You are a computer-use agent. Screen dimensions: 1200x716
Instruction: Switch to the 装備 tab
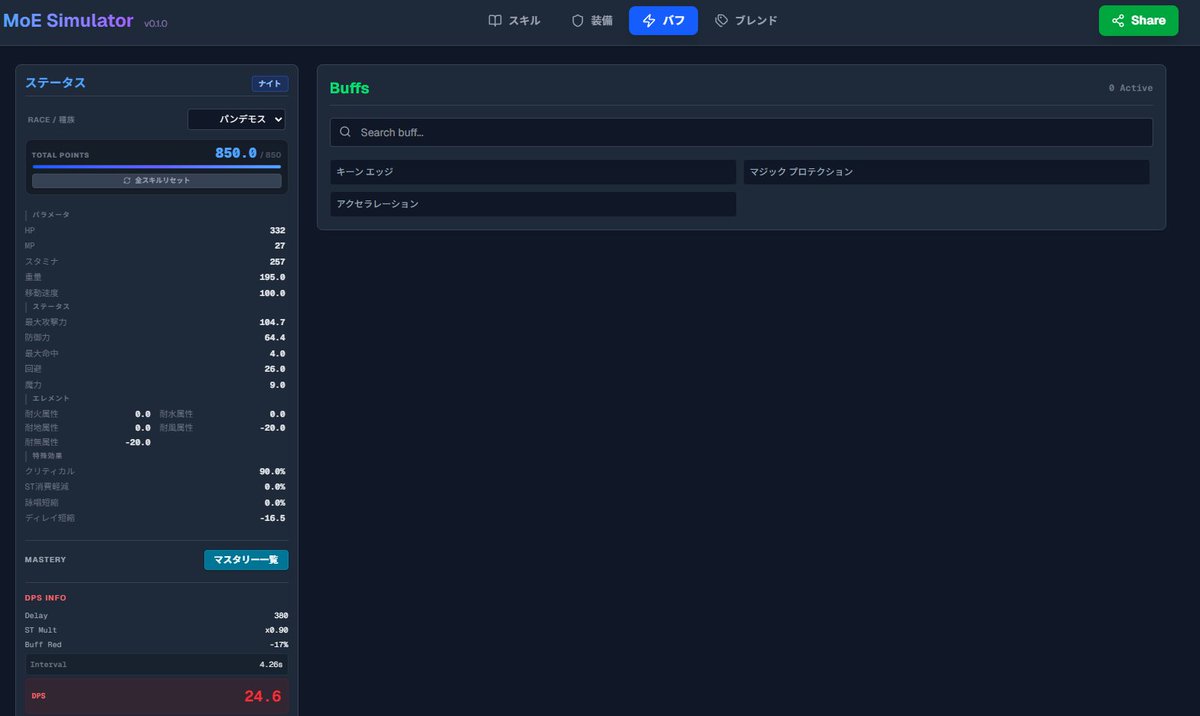(592, 20)
